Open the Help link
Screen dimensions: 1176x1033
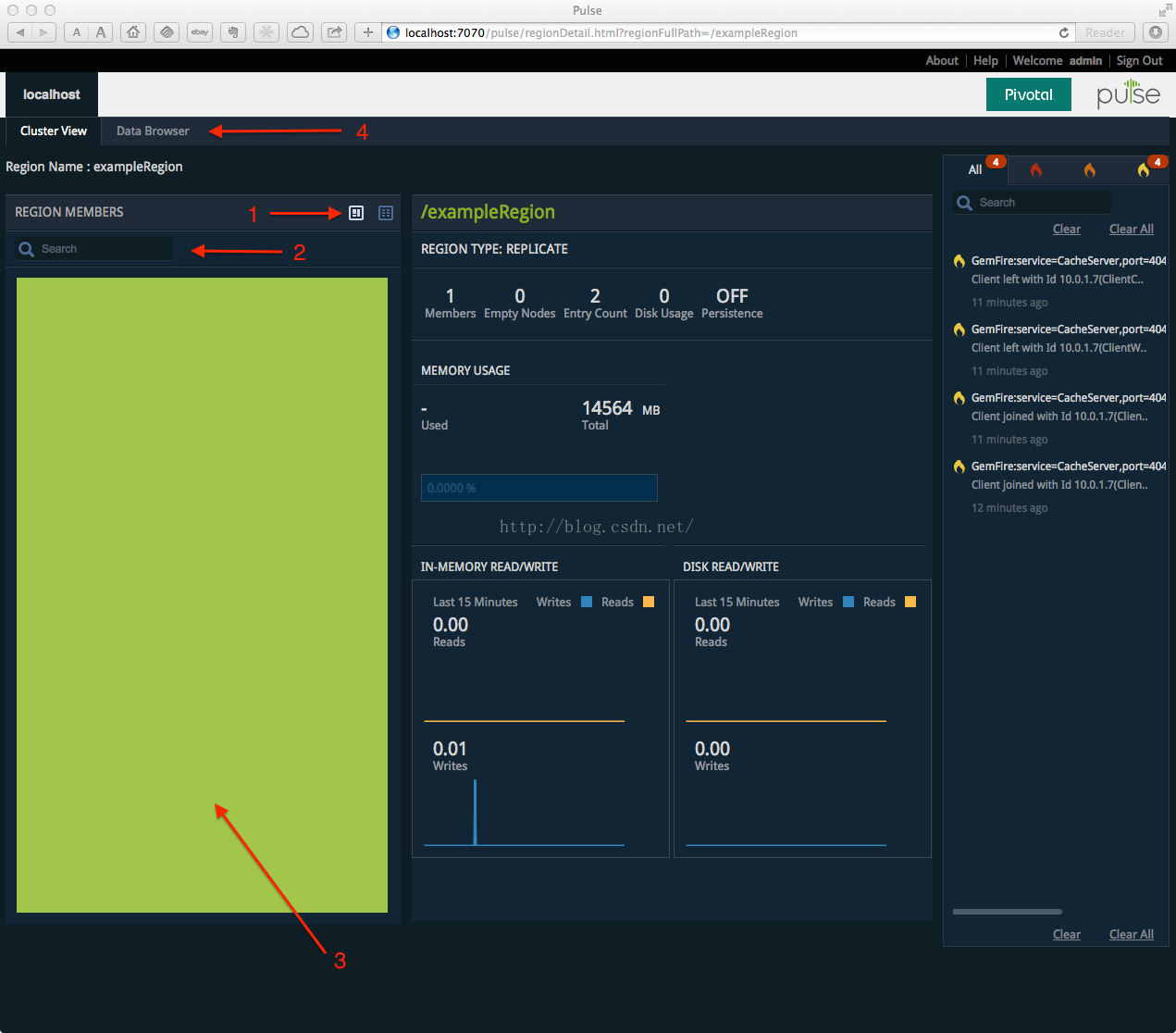(985, 60)
